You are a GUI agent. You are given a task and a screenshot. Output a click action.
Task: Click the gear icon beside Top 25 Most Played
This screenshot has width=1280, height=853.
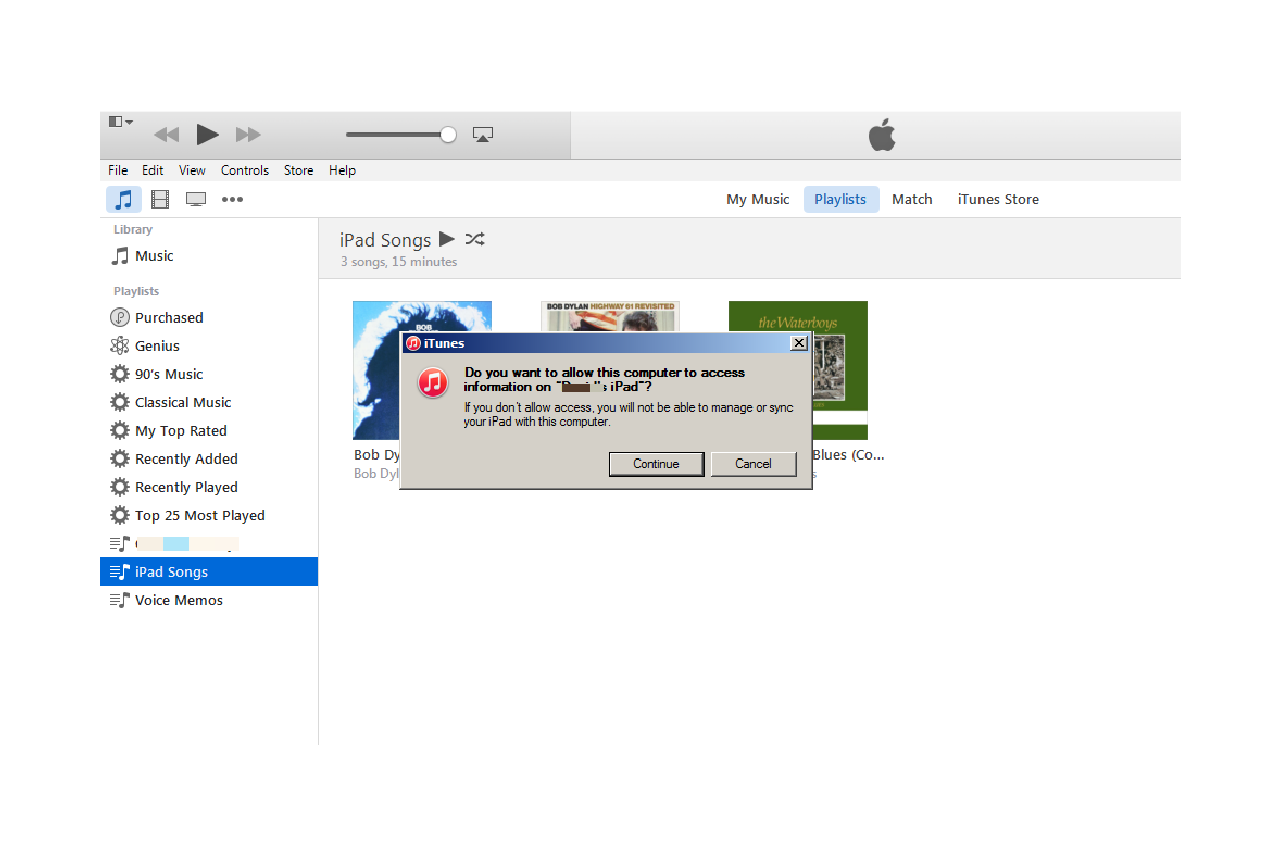click(x=120, y=515)
